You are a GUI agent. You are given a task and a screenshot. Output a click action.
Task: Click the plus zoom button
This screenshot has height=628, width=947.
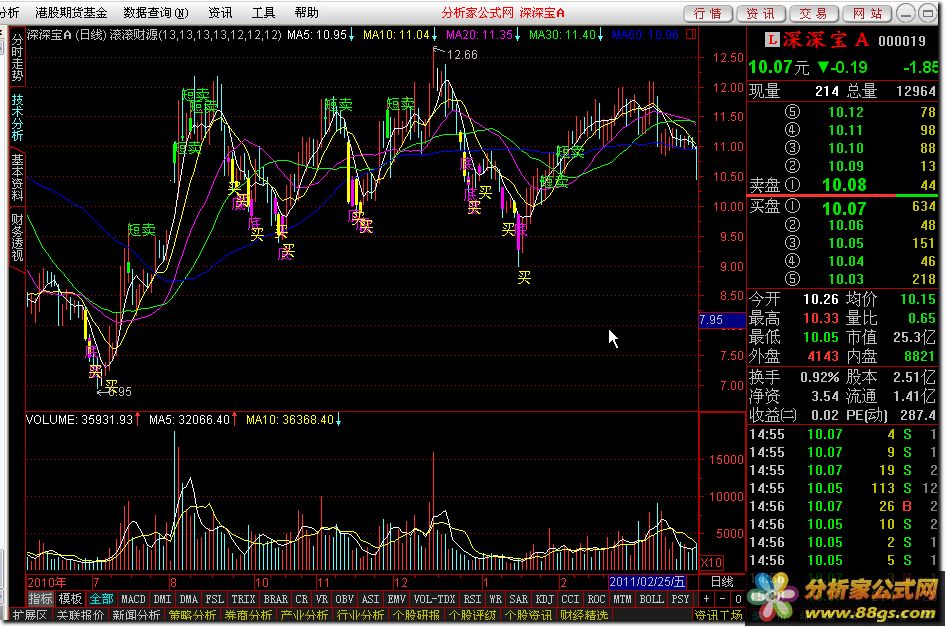pyautogui.click(x=706, y=599)
